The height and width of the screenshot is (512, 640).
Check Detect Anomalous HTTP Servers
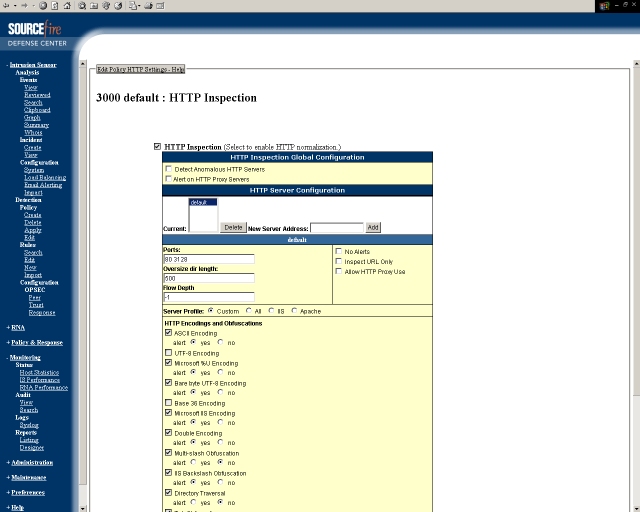click(x=168, y=168)
